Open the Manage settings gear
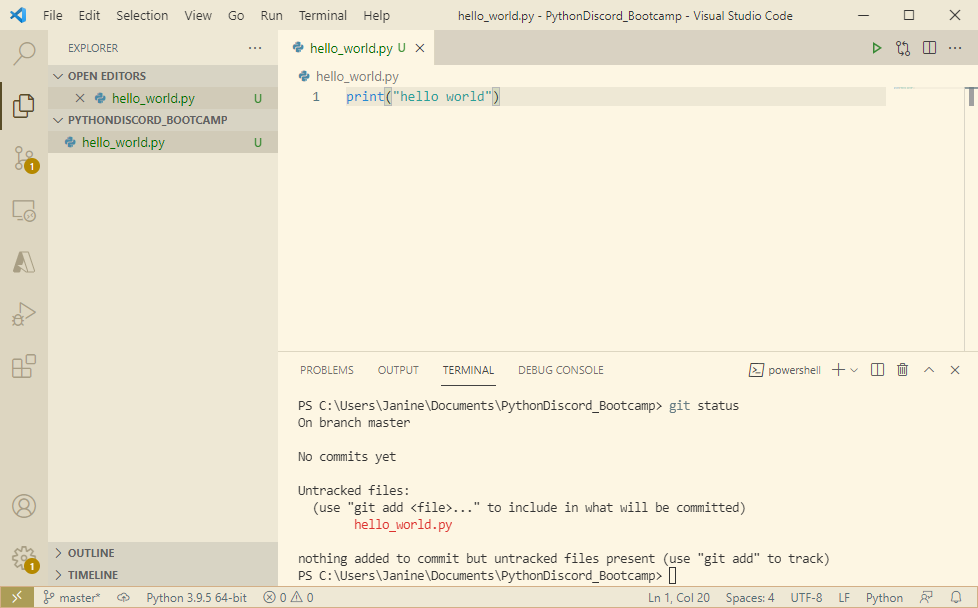Screen dimensions: 978x608 click(x=25, y=559)
